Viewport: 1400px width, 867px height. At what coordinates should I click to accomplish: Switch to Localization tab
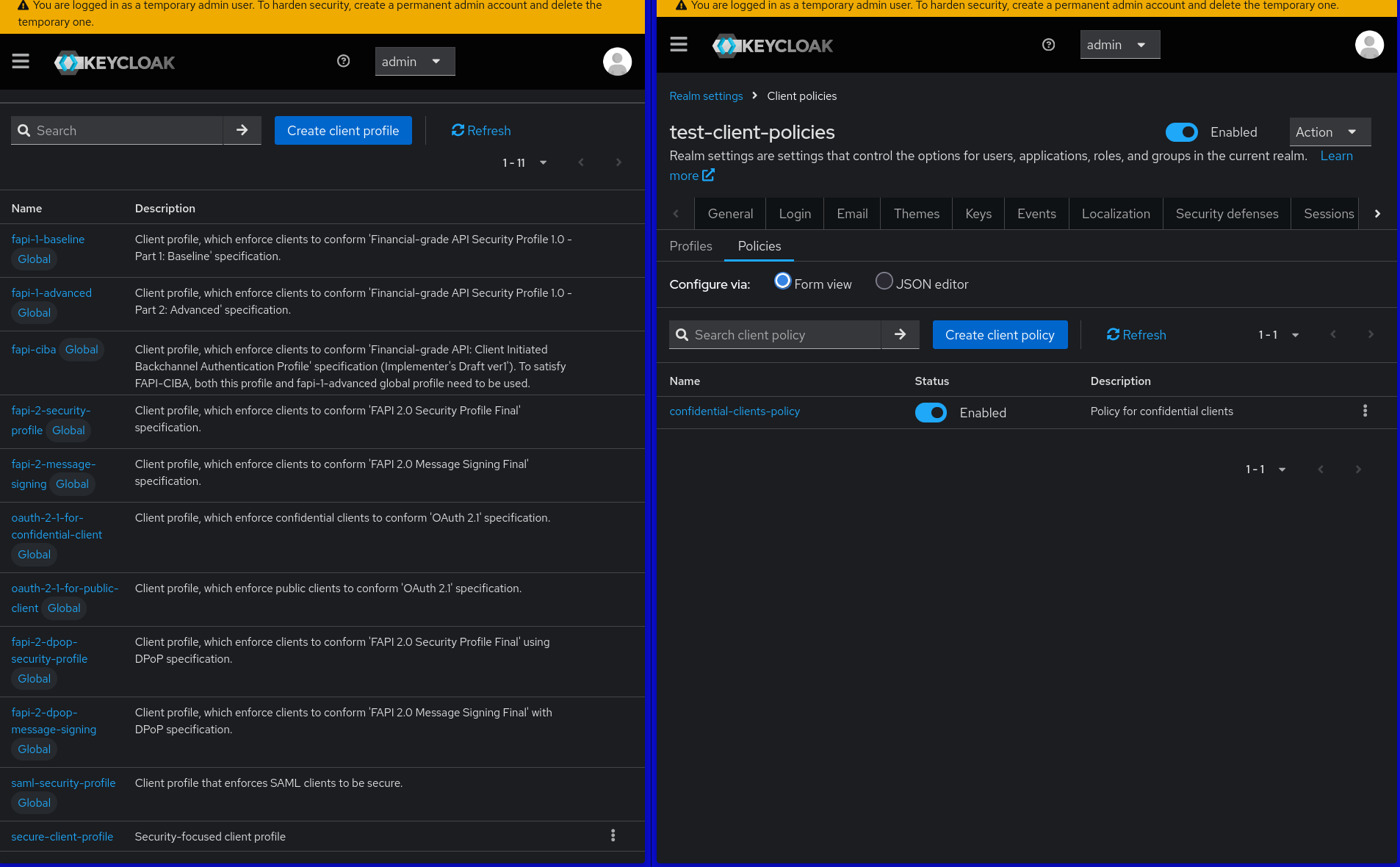[x=1116, y=214]
